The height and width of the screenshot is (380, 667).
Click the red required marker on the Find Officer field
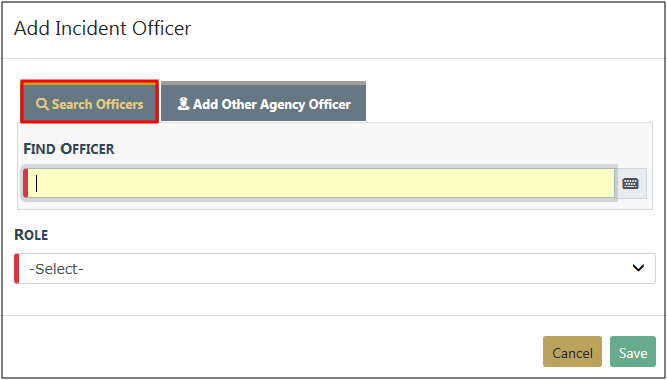click(26, 183)
